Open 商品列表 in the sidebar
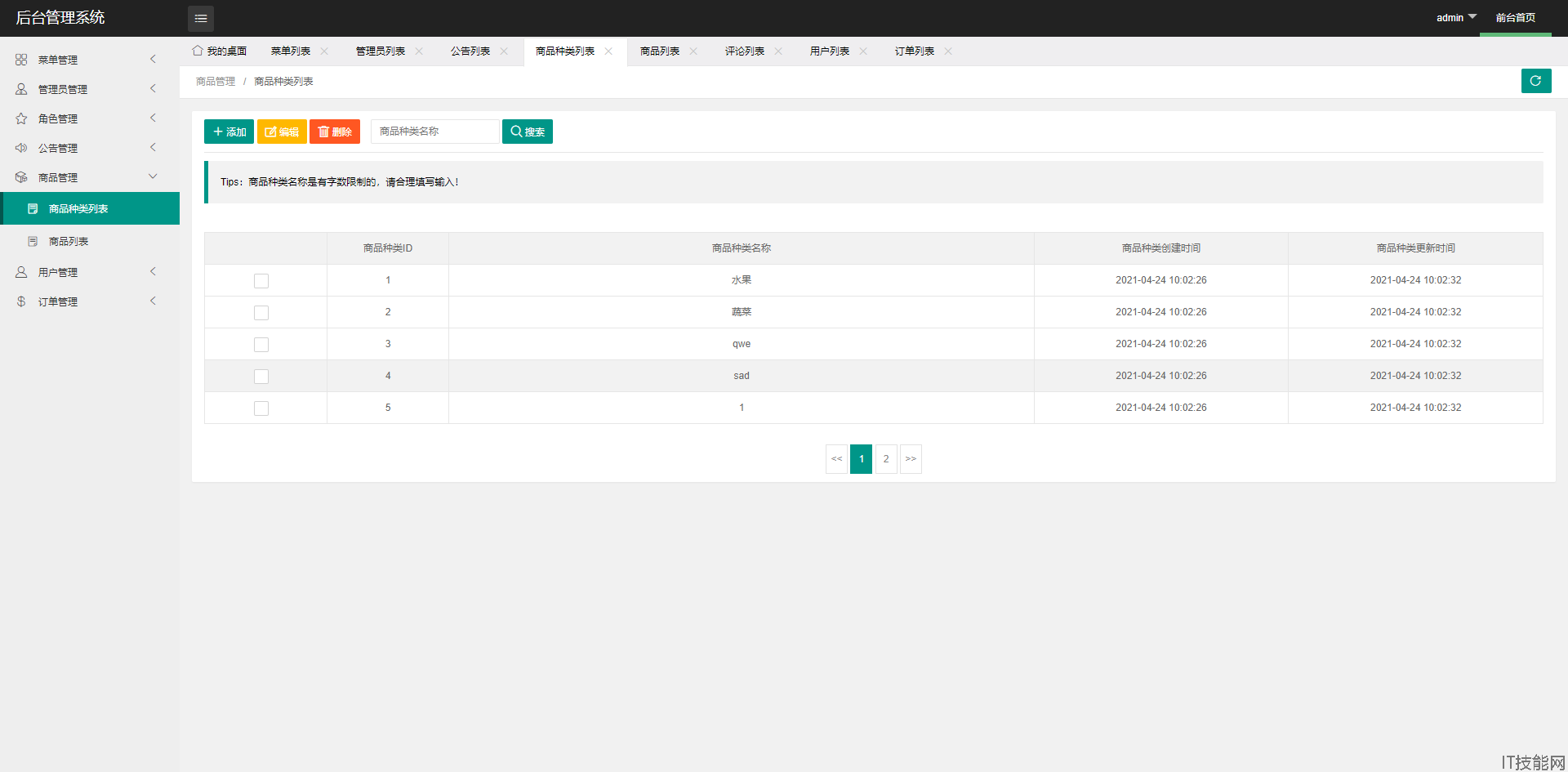 click(90, 241)
